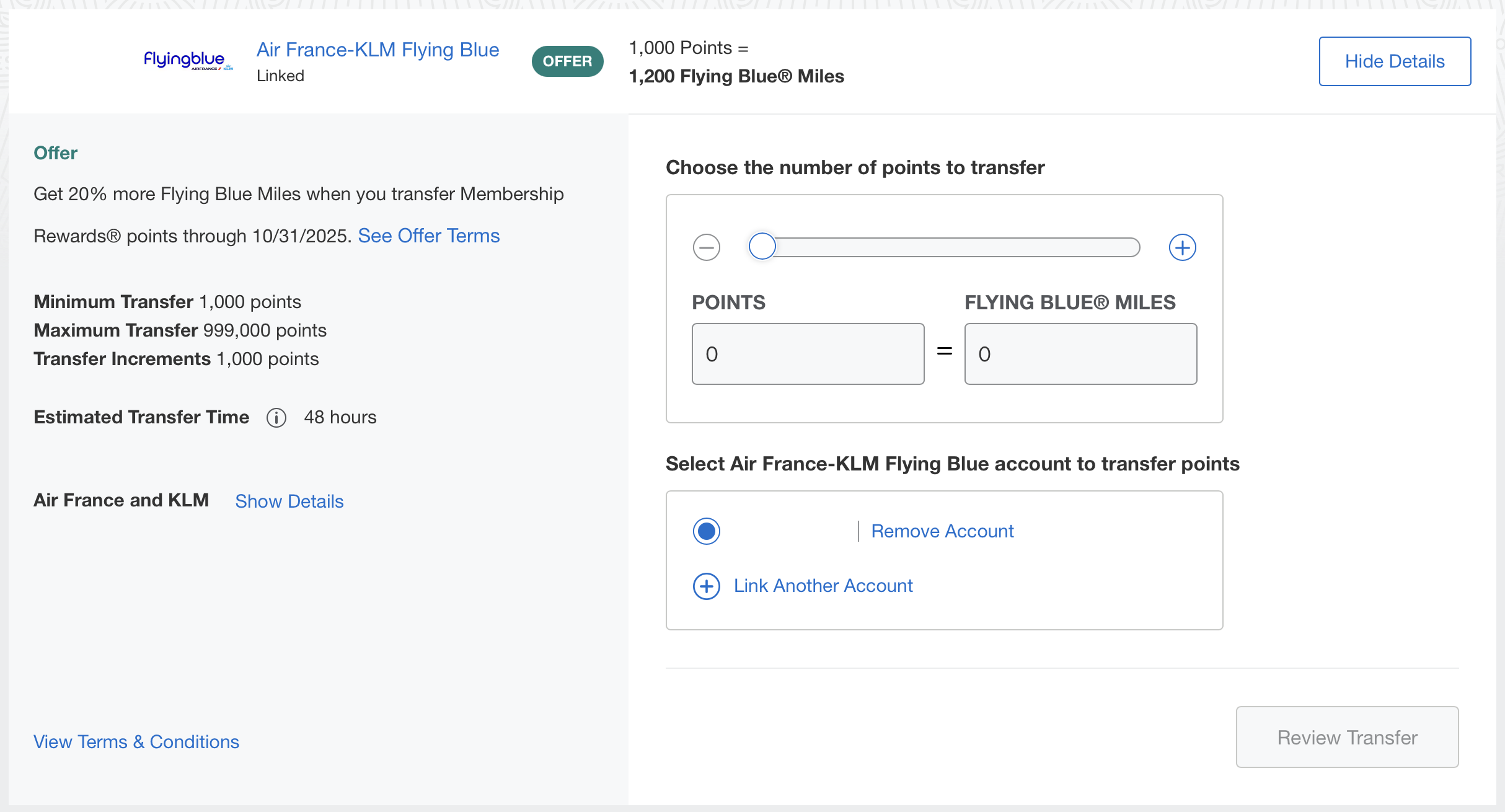Click the Review Transfer button
Viewport: 1505px width, 812px height.
click(x=1347, y=737)
